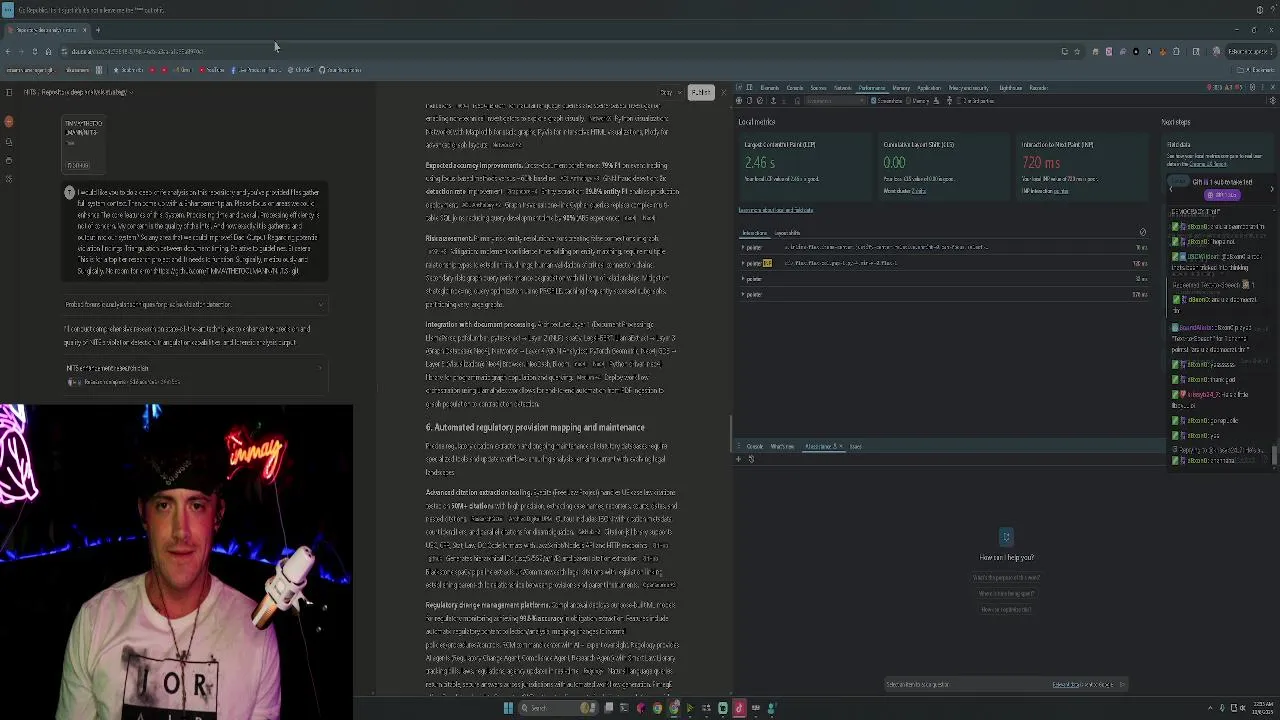Reload the page with the refresh icon
This screenshot has height=720, width=1280.
34,51
